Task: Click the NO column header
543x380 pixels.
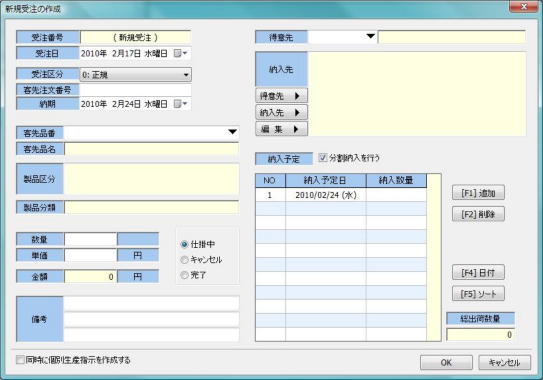Action: 270,180
